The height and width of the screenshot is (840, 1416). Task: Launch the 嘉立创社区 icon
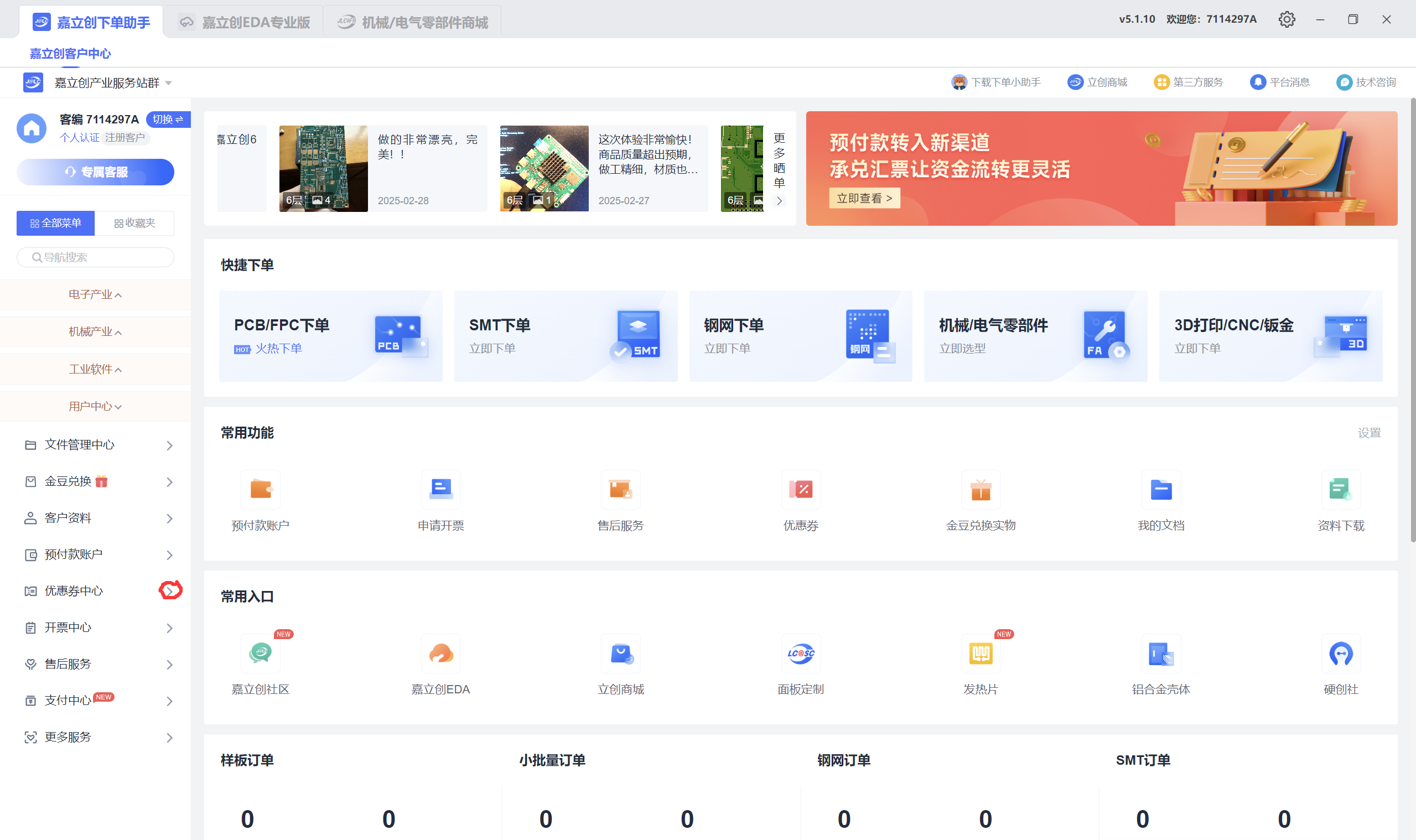(x=260, y=653)
